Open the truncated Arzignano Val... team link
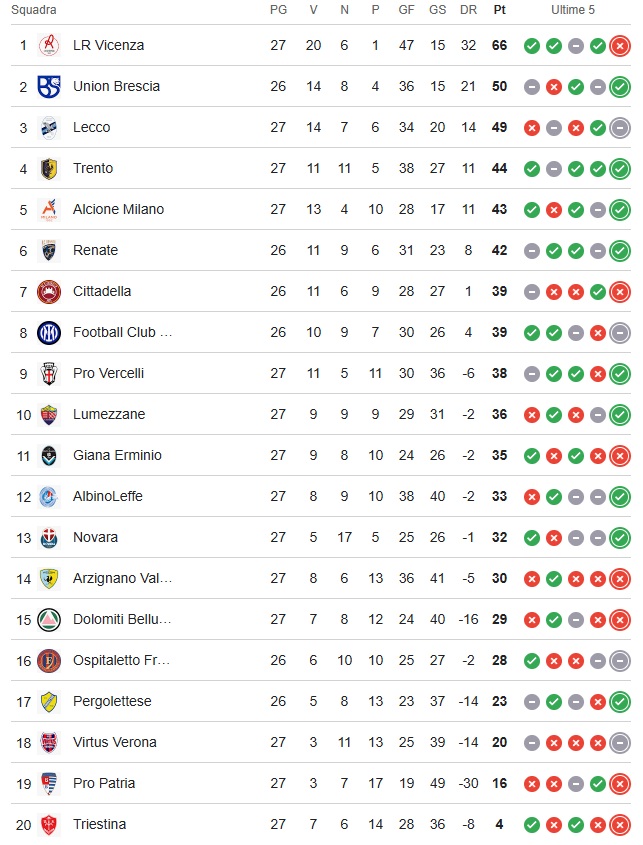643x845 pixels. (x=122, y=578)
